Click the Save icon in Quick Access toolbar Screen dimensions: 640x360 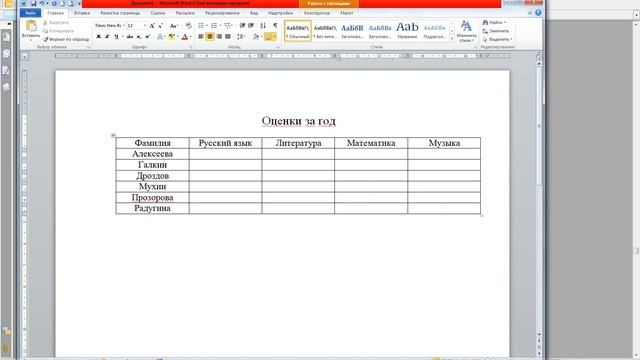(33, 3)
